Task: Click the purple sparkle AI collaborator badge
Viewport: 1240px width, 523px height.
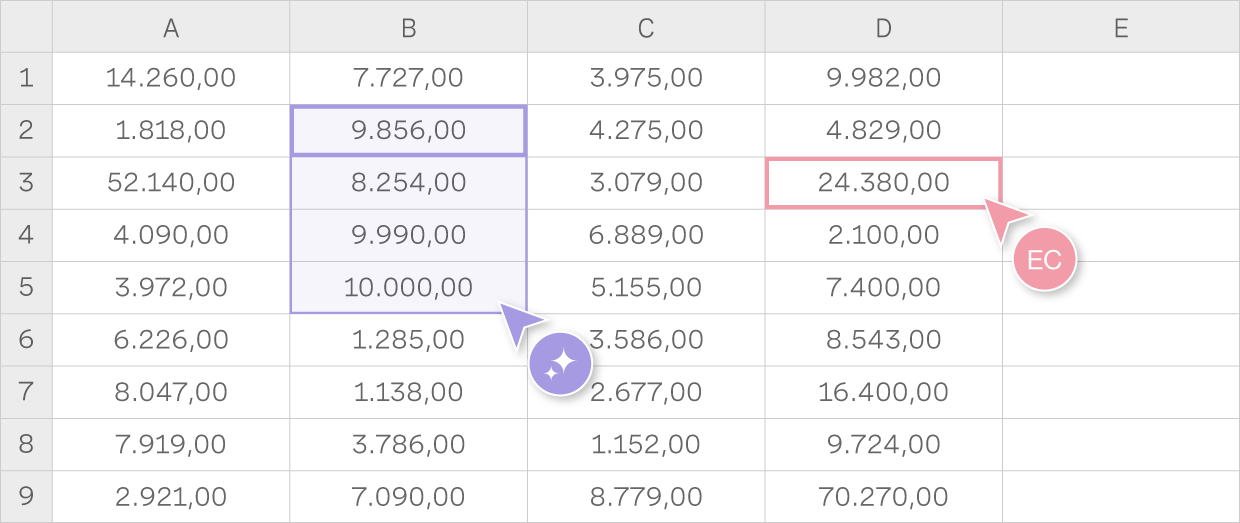Action: click(x=560, y=364)
